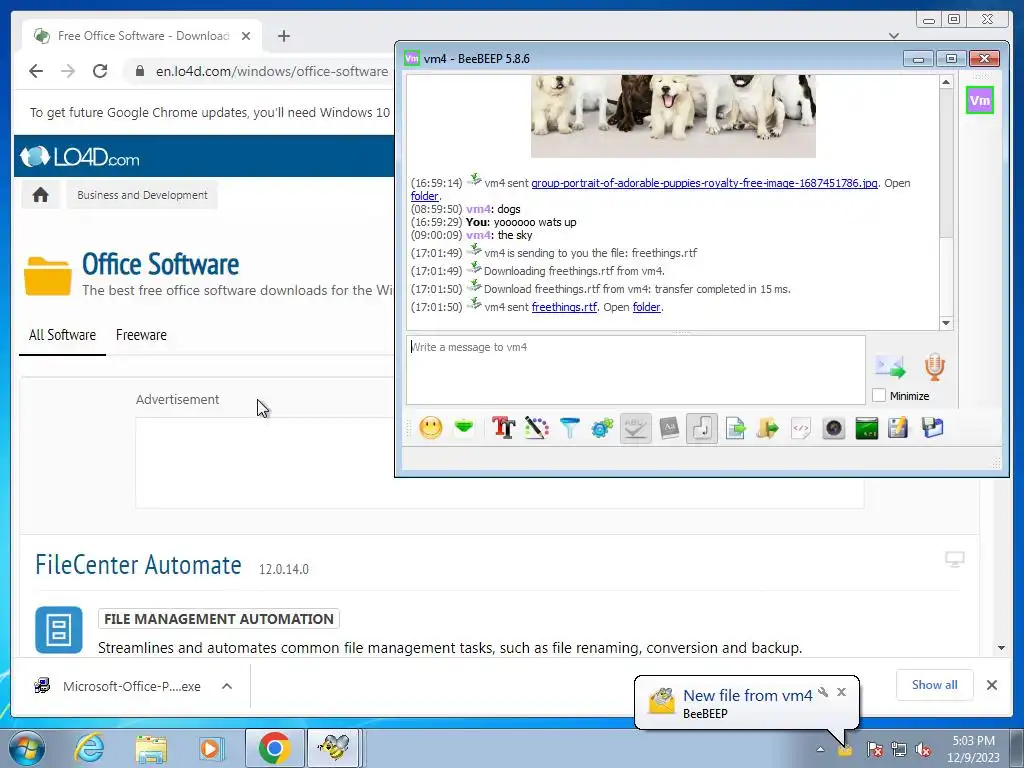The width and height of the screenshot is (1024, 768).
Task: Close the Free Office Software tab
Action: (x=246, y=36)
